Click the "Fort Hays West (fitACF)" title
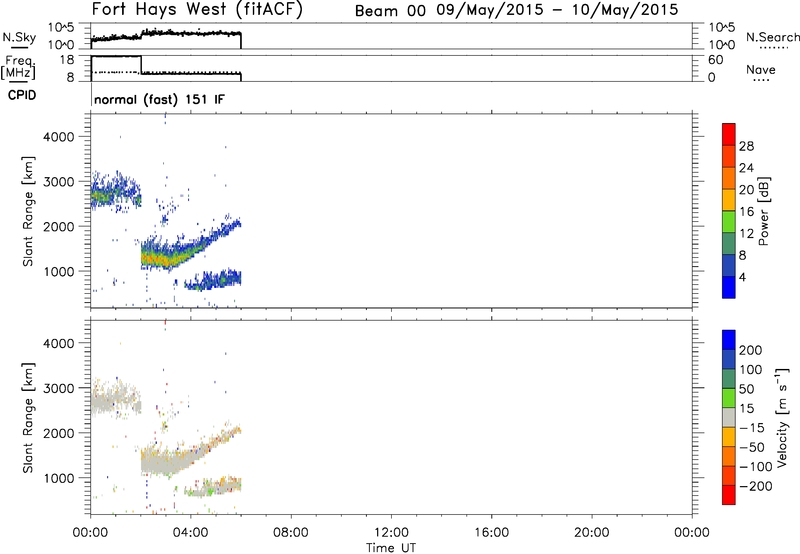The width and height of the screenshot is (800, 554). tap(197, 9)
